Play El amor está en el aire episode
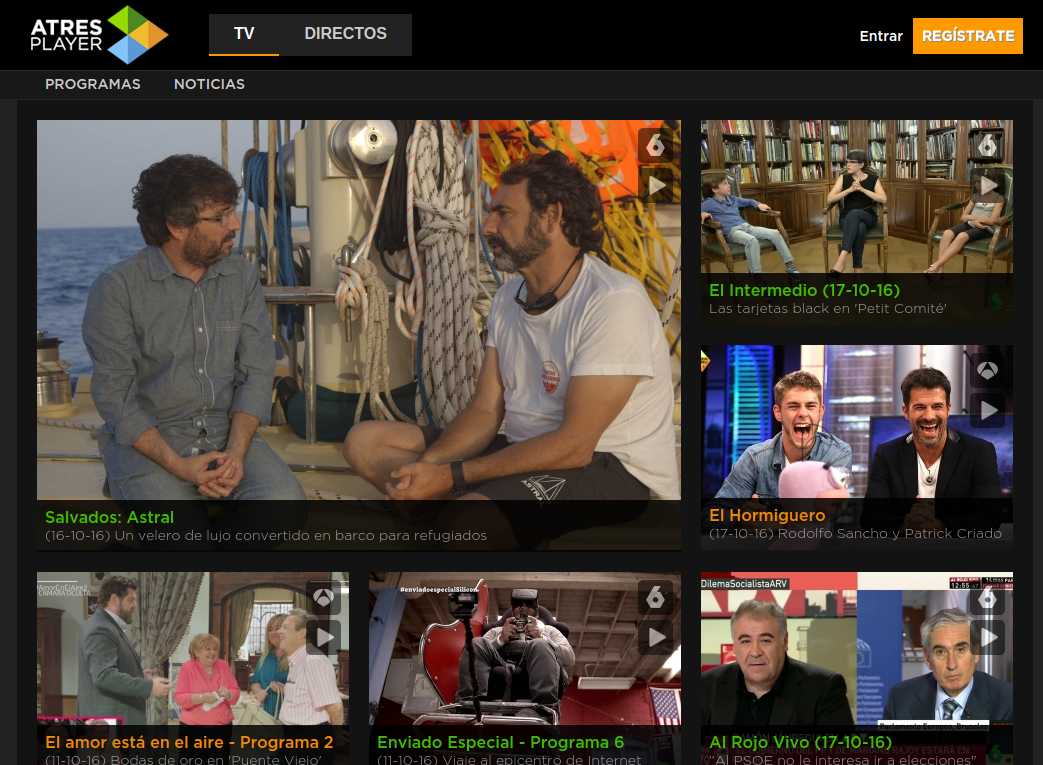 [x=324, y=637]
